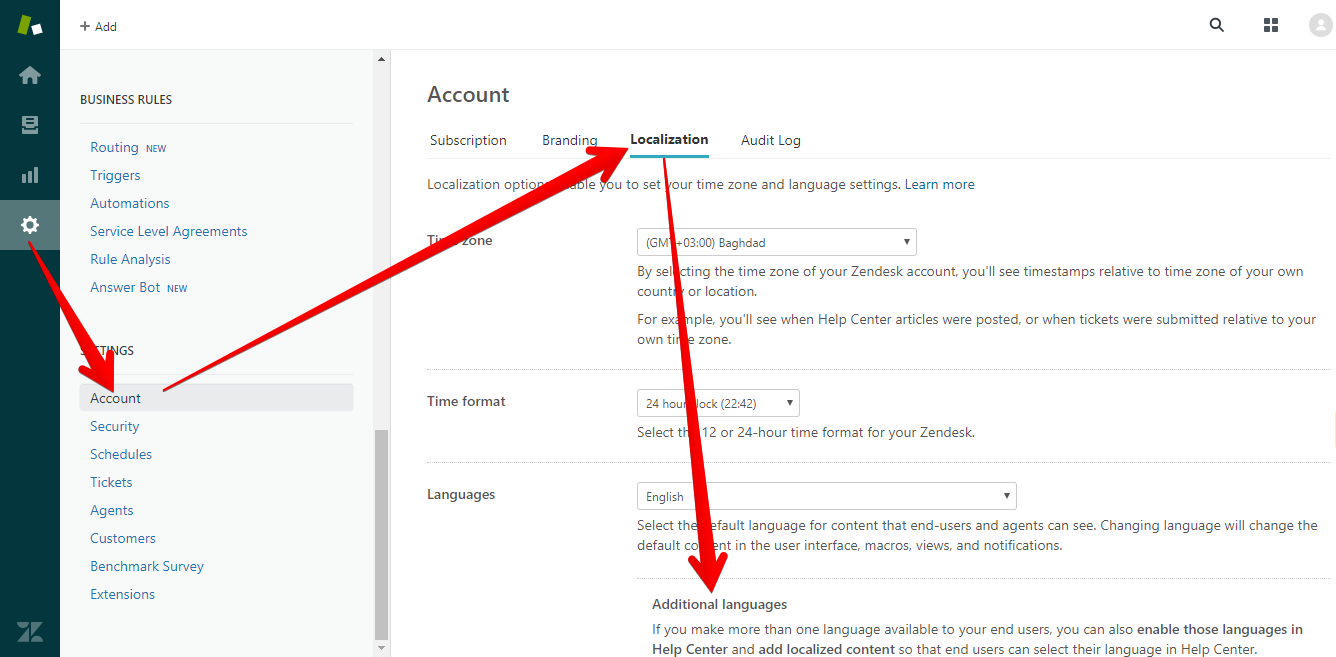Click the Zendesk Z icon at bottom left
The width and height of the screenshot is (1336, 657).
(30, 632)
